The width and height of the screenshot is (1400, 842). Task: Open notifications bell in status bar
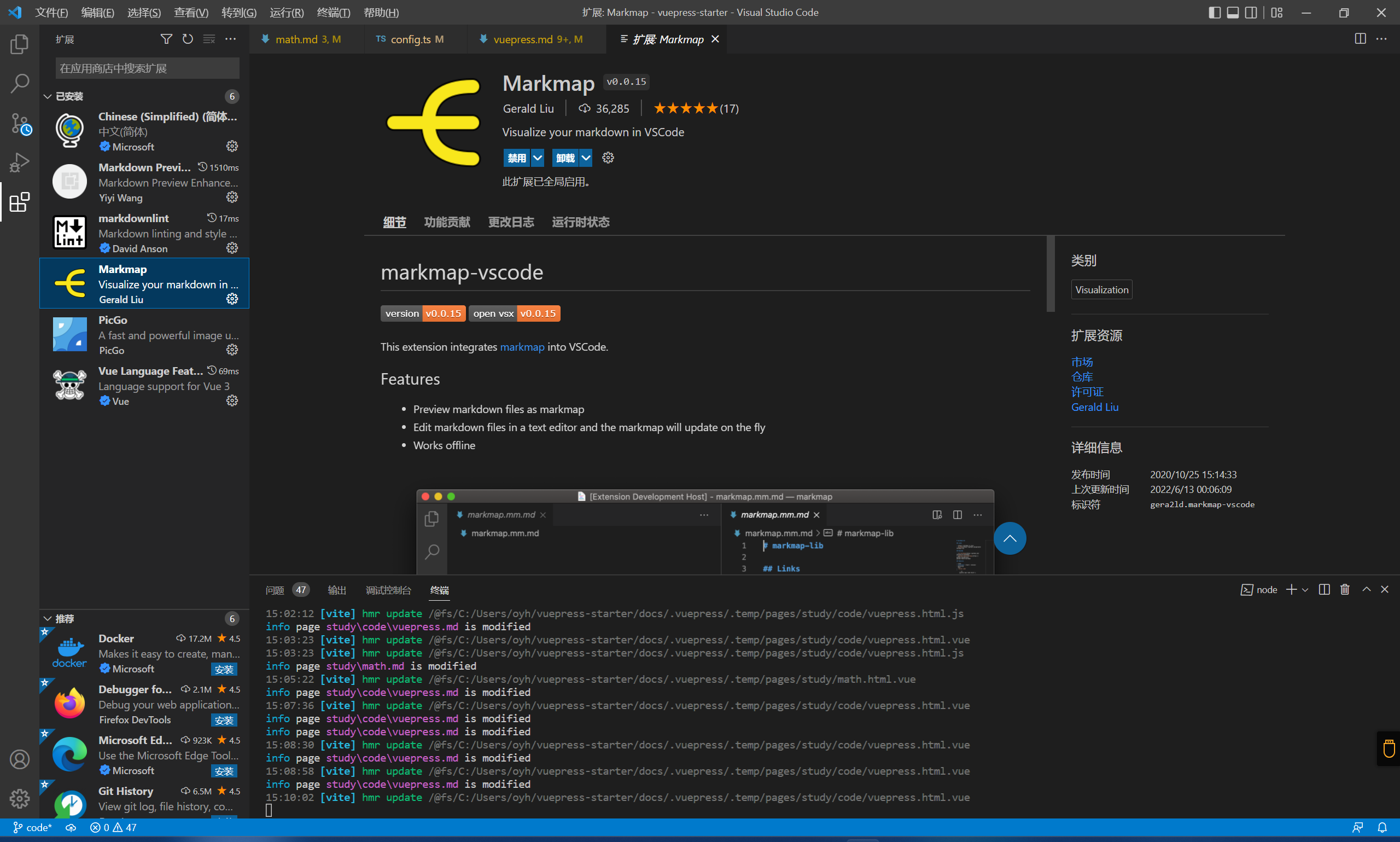[x=1382, y=827]
